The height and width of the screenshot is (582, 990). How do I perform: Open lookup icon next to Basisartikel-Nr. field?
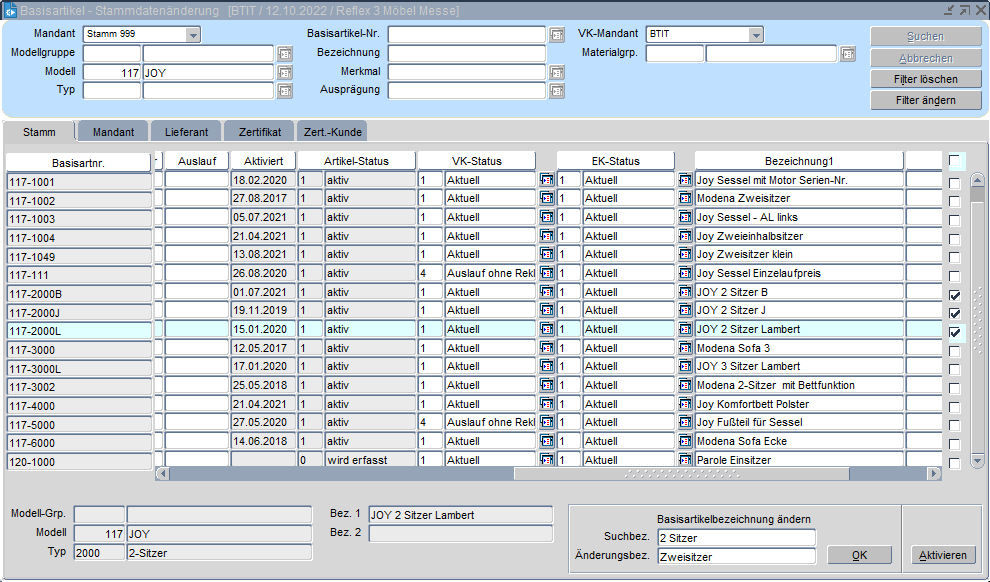[x=557, y=35]
